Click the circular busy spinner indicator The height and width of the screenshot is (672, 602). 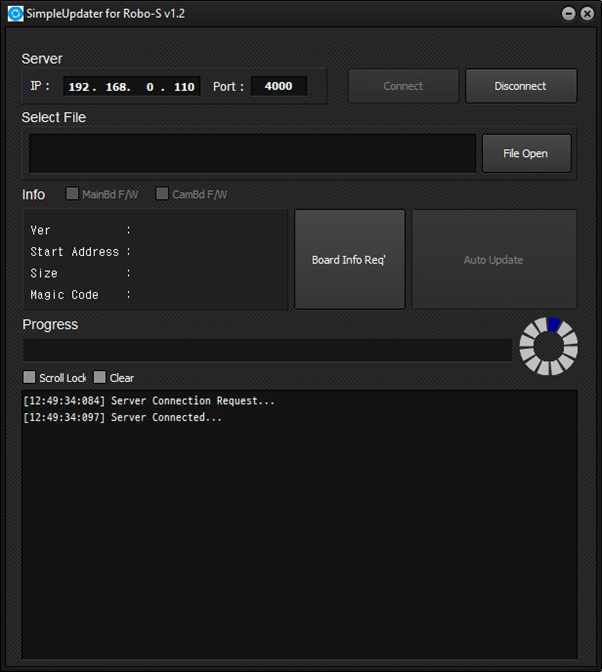(x=548, y=346)
